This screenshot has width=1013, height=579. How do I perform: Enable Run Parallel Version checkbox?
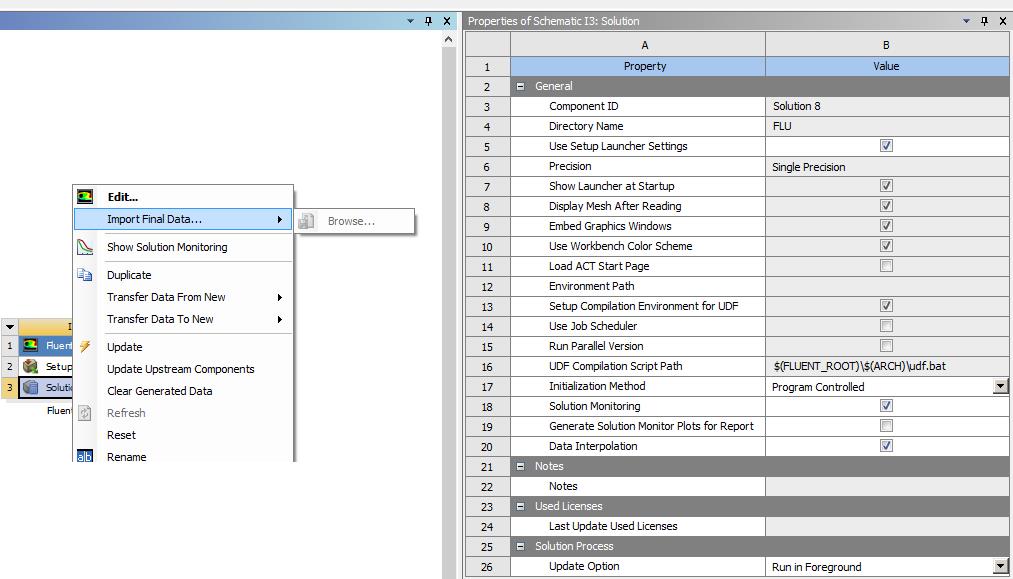(886, 346)
